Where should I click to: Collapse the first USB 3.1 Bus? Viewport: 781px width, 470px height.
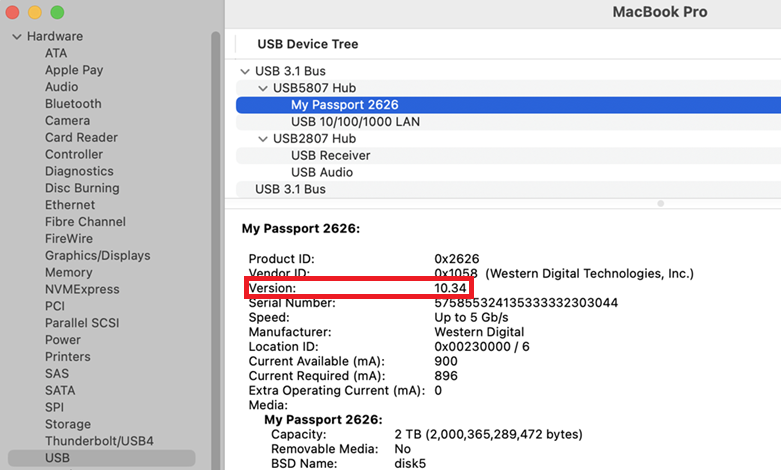point(246,72)
